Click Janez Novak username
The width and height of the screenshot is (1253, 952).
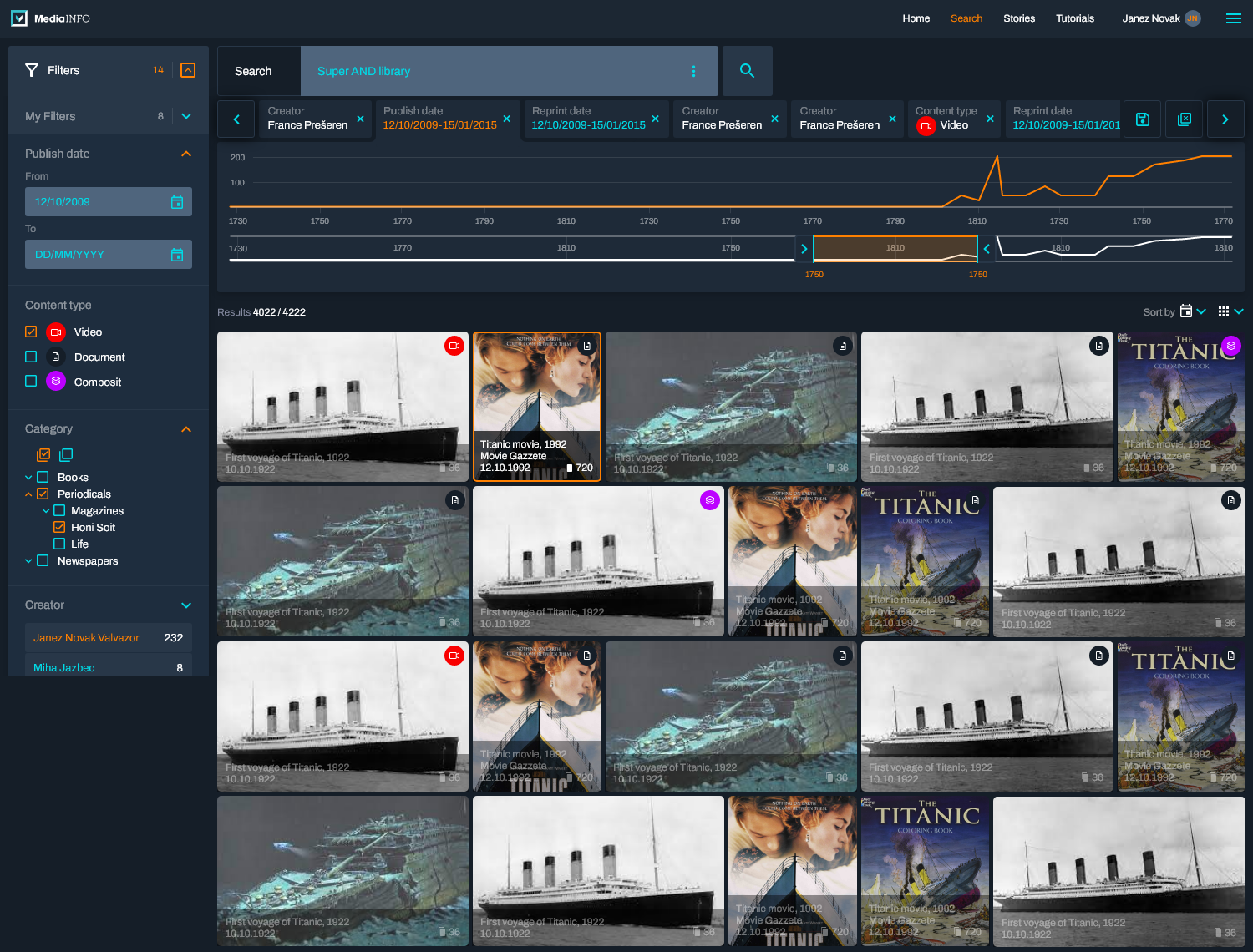coord(1151,18)
